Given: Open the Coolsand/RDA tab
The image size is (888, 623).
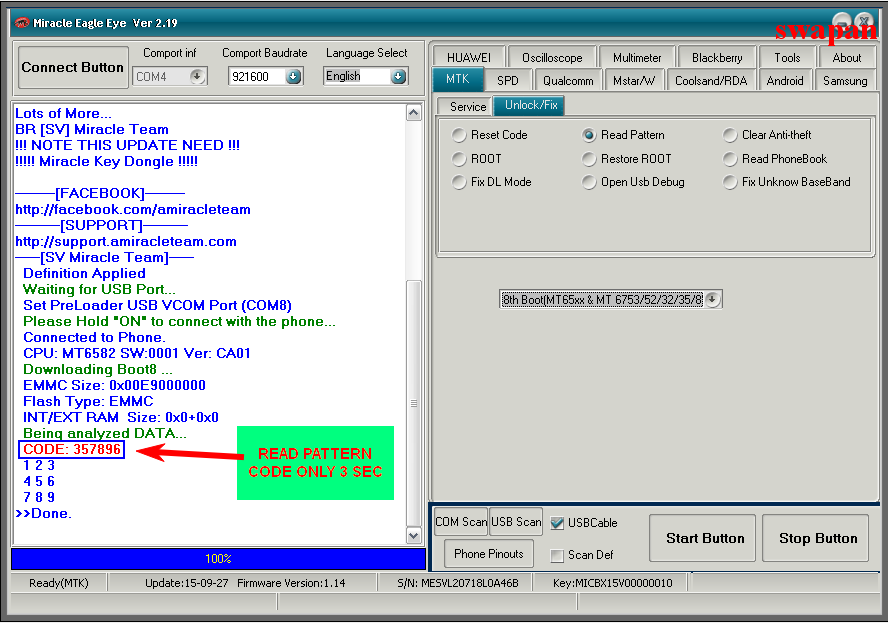Looking at the screenshot, I should pyautogui.click(x=711, y=80).
